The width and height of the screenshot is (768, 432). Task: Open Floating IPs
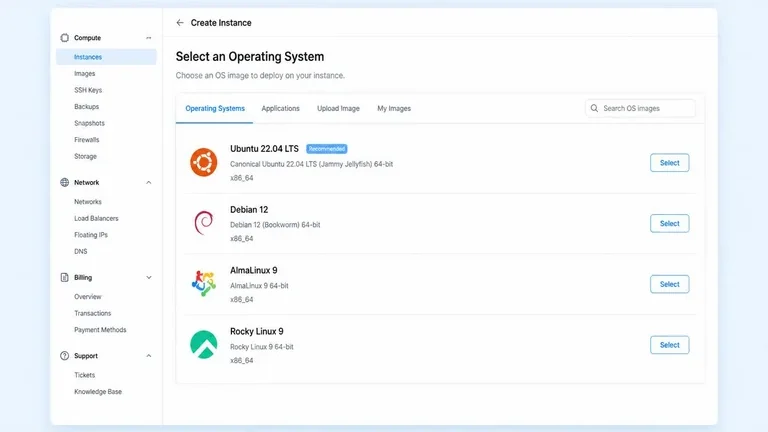[91, 235]
